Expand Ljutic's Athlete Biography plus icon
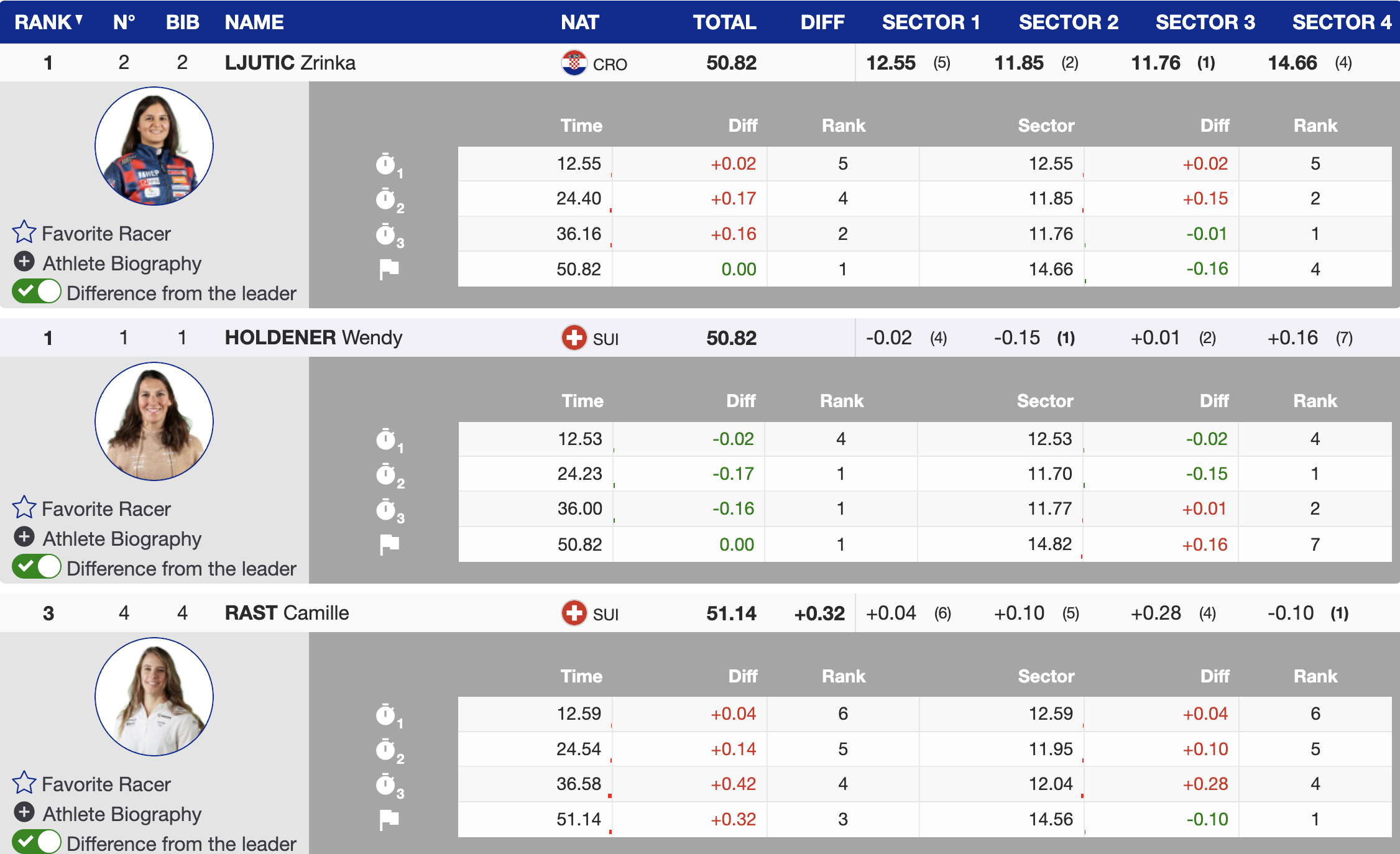The width and height of the screenshot is (1400, 854). click(x=24, y=262)
